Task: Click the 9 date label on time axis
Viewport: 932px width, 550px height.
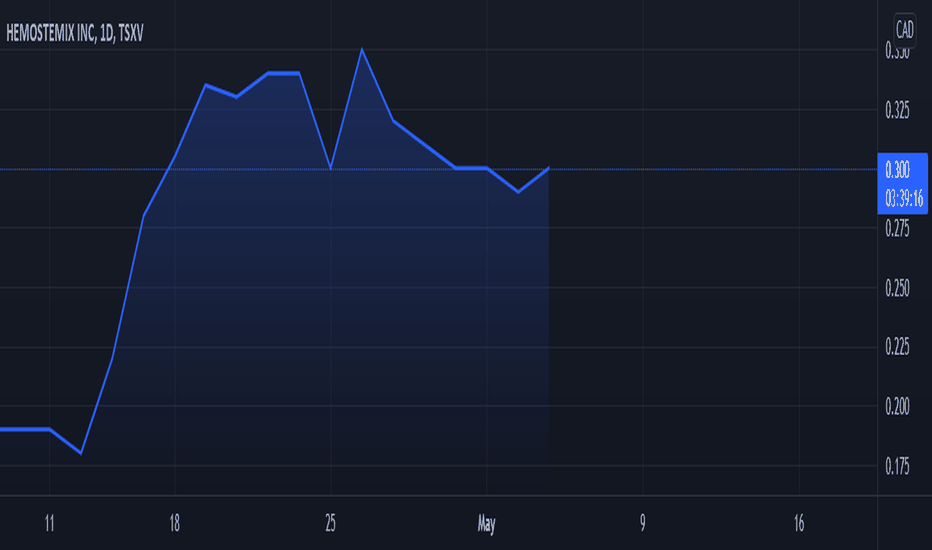Action: click(643, 523)
